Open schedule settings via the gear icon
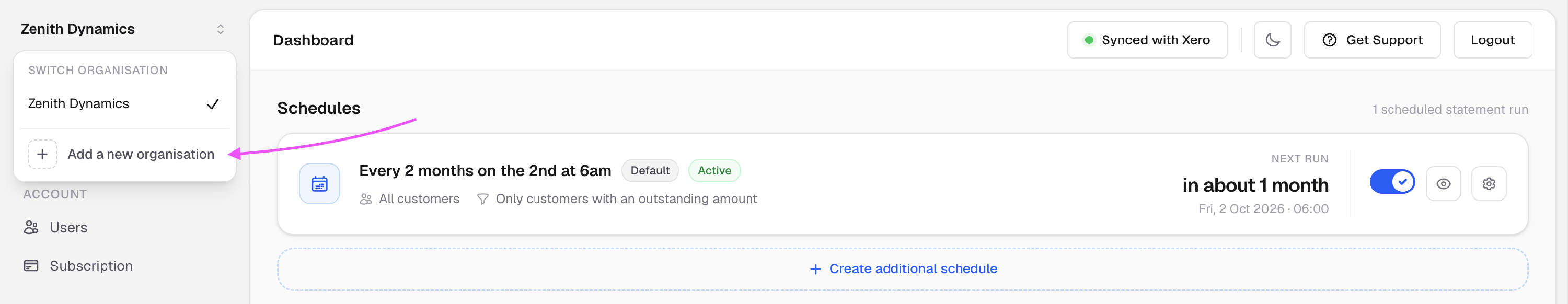The width and height of the screenshot is (1568, 304). pyautogui.click(x=1488, y=184)
